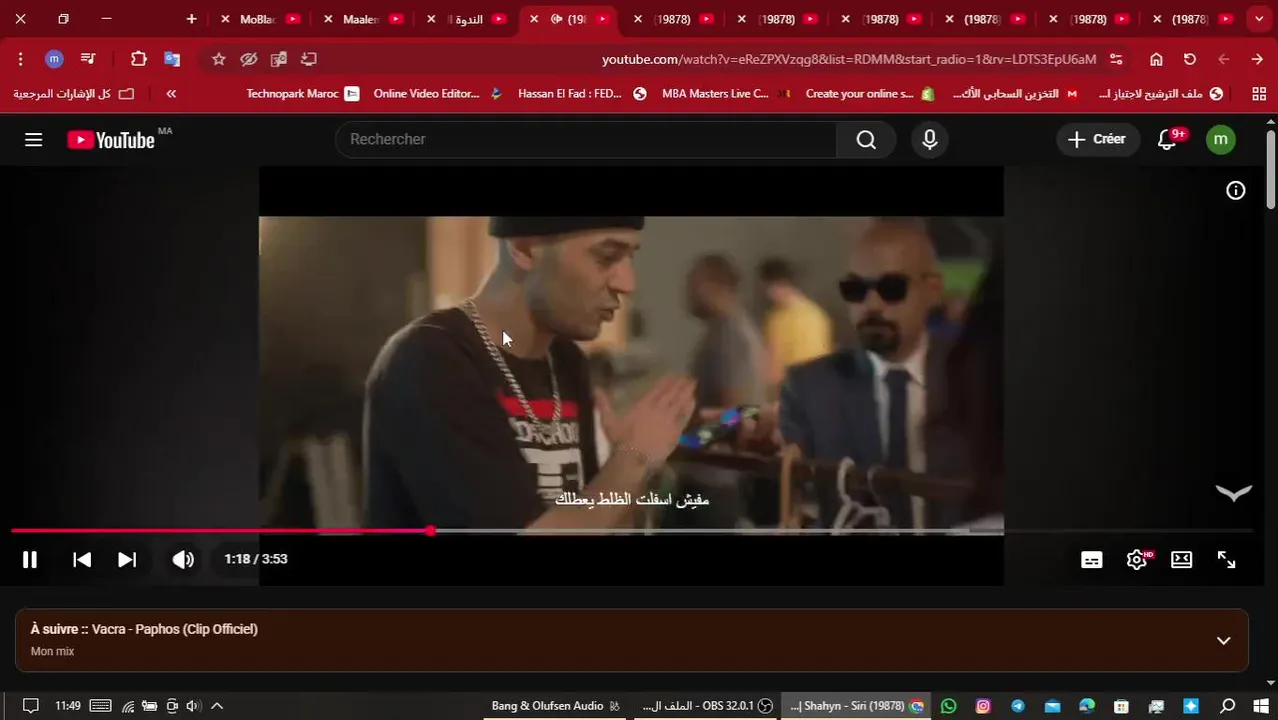This screenshot has width=1278, height=720.
Task: Open WhatsApp from taskbar
Action: [x=949, y=706]
